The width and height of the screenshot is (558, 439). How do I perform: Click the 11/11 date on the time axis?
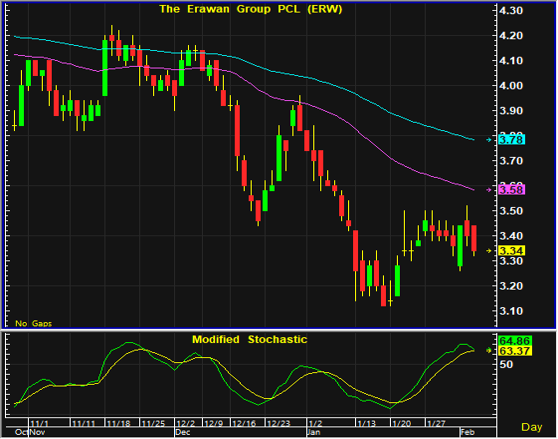(84, 423)
